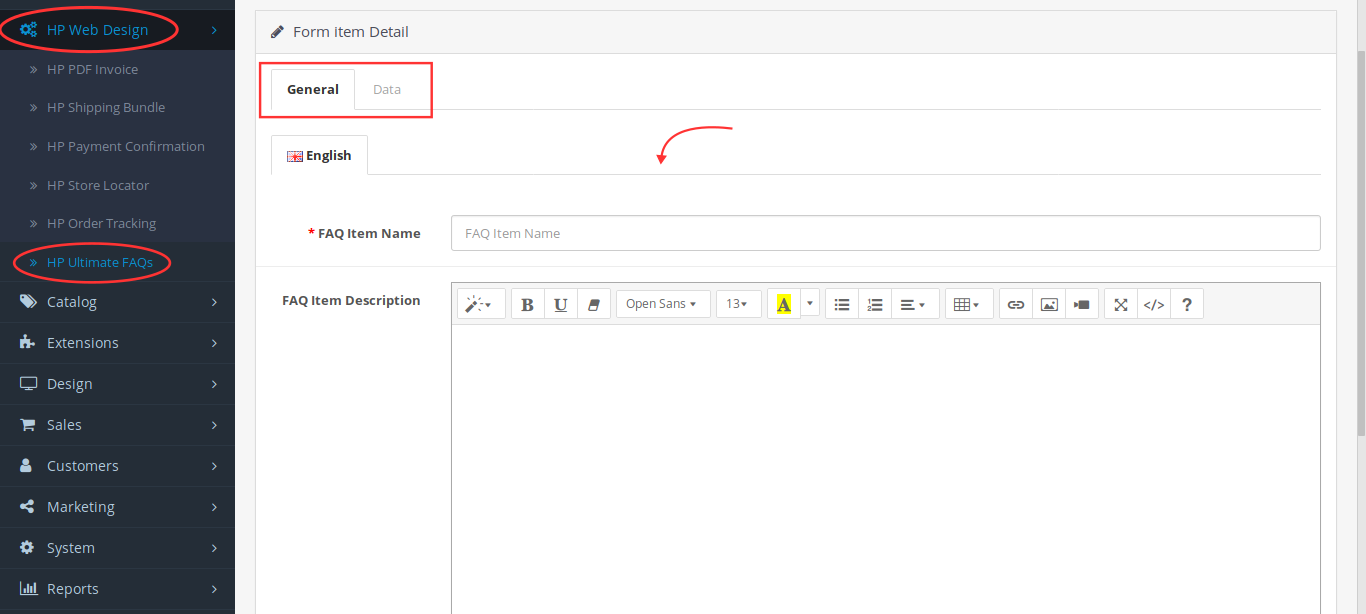Screen dimensions: 1366x614
Task: Insert an unordered bullet list
Action: [x=842, y=304]
